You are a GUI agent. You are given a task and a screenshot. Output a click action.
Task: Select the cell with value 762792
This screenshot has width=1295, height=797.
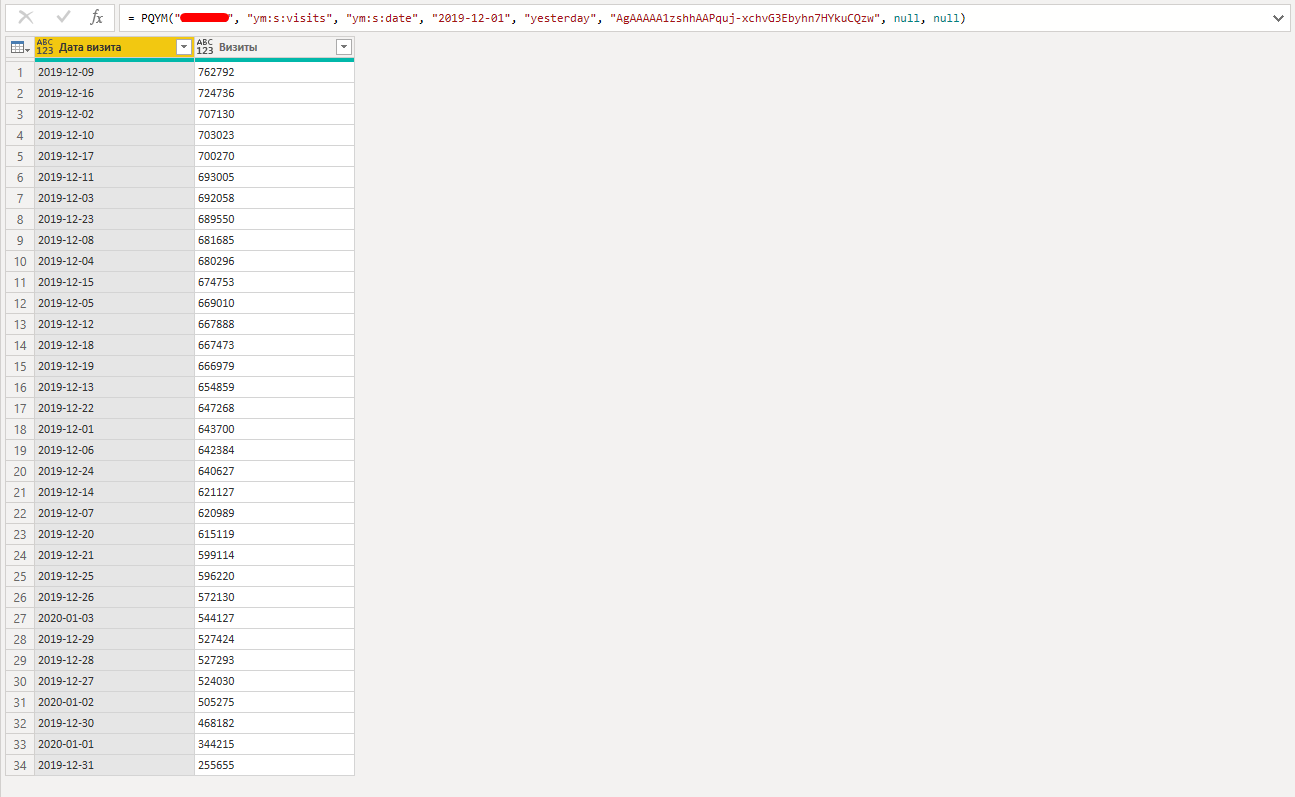tap(274, 72)
